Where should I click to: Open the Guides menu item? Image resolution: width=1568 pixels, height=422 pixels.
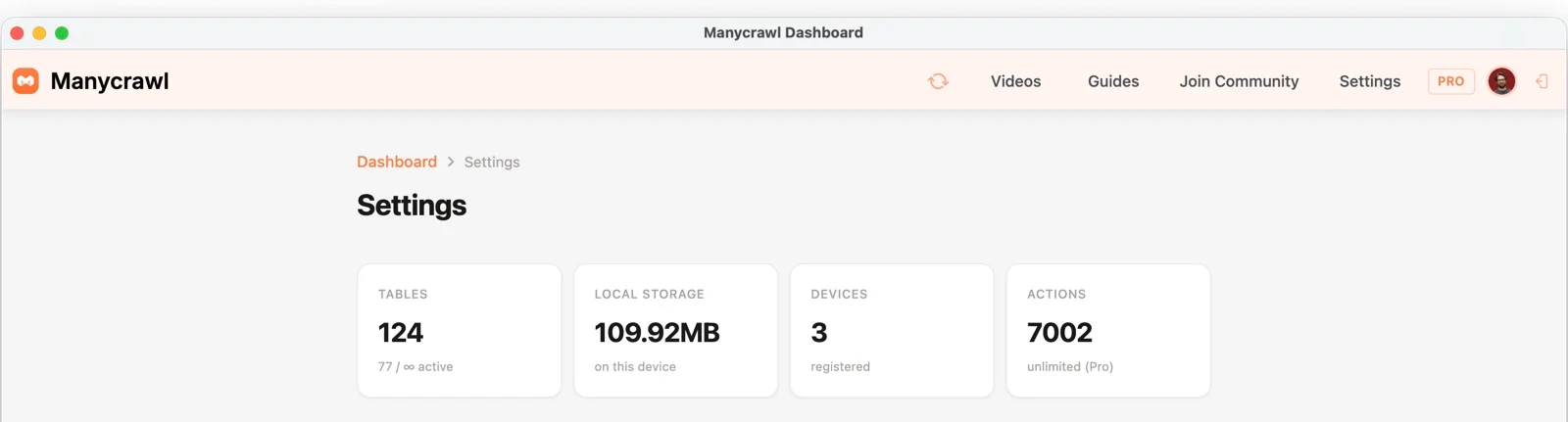1113,81
